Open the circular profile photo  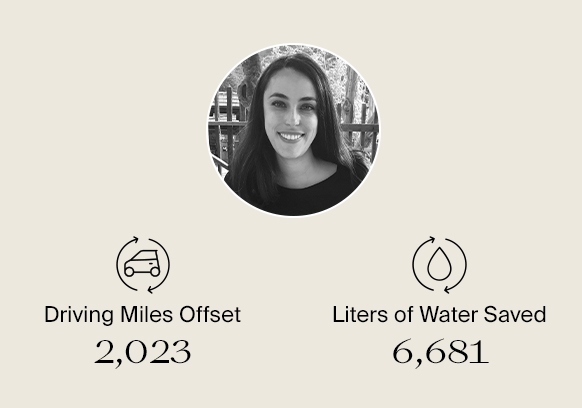click(x=293, y=130)
